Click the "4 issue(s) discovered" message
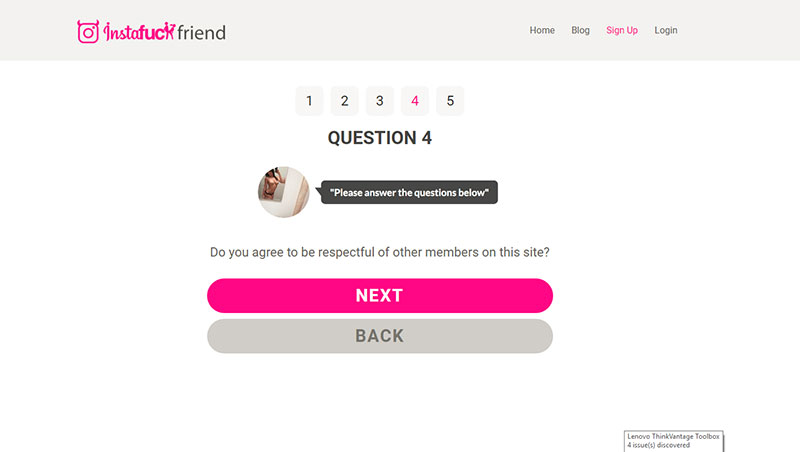800x452 pixels. (658, 445)
